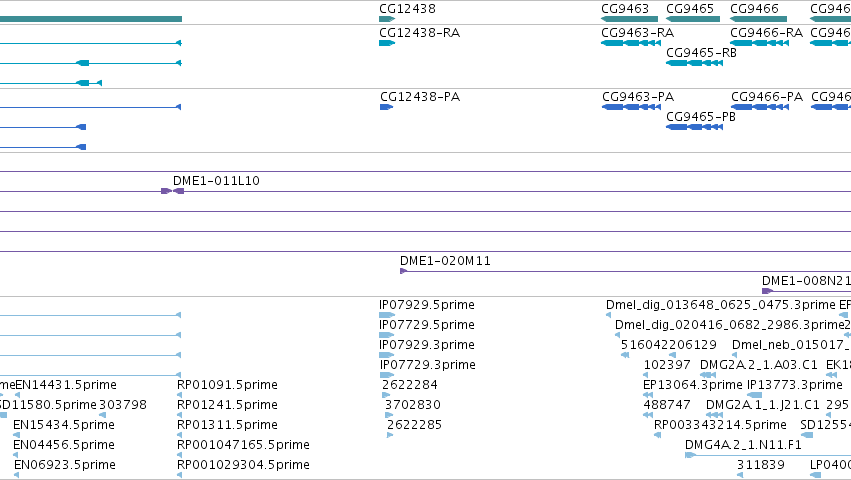Click the CG9463-RA transcript exon glyph
The image size is (851, 480).
631,43
